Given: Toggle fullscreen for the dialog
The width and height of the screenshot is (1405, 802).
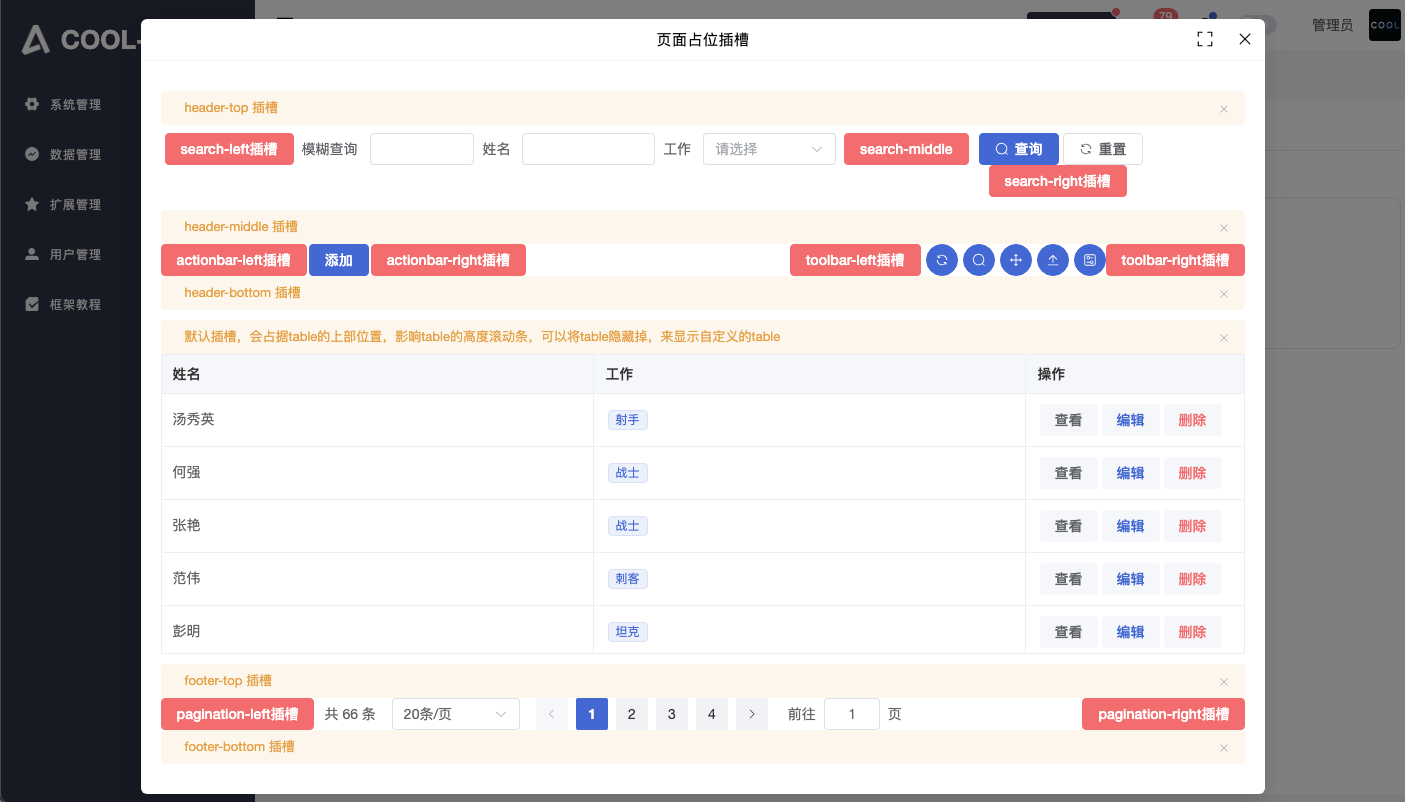Looking at the screenshot, I should click(1205, 39).
